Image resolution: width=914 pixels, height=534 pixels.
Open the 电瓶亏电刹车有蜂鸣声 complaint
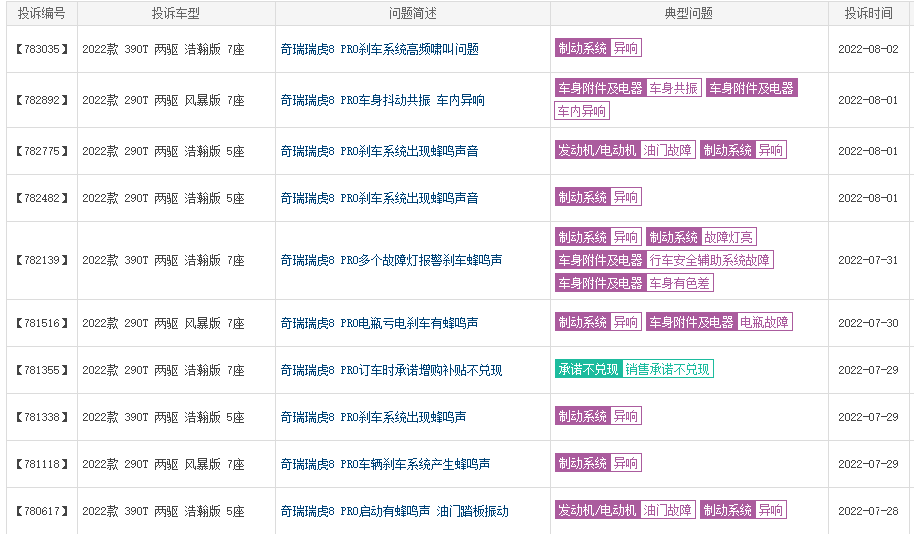[379, 323]
